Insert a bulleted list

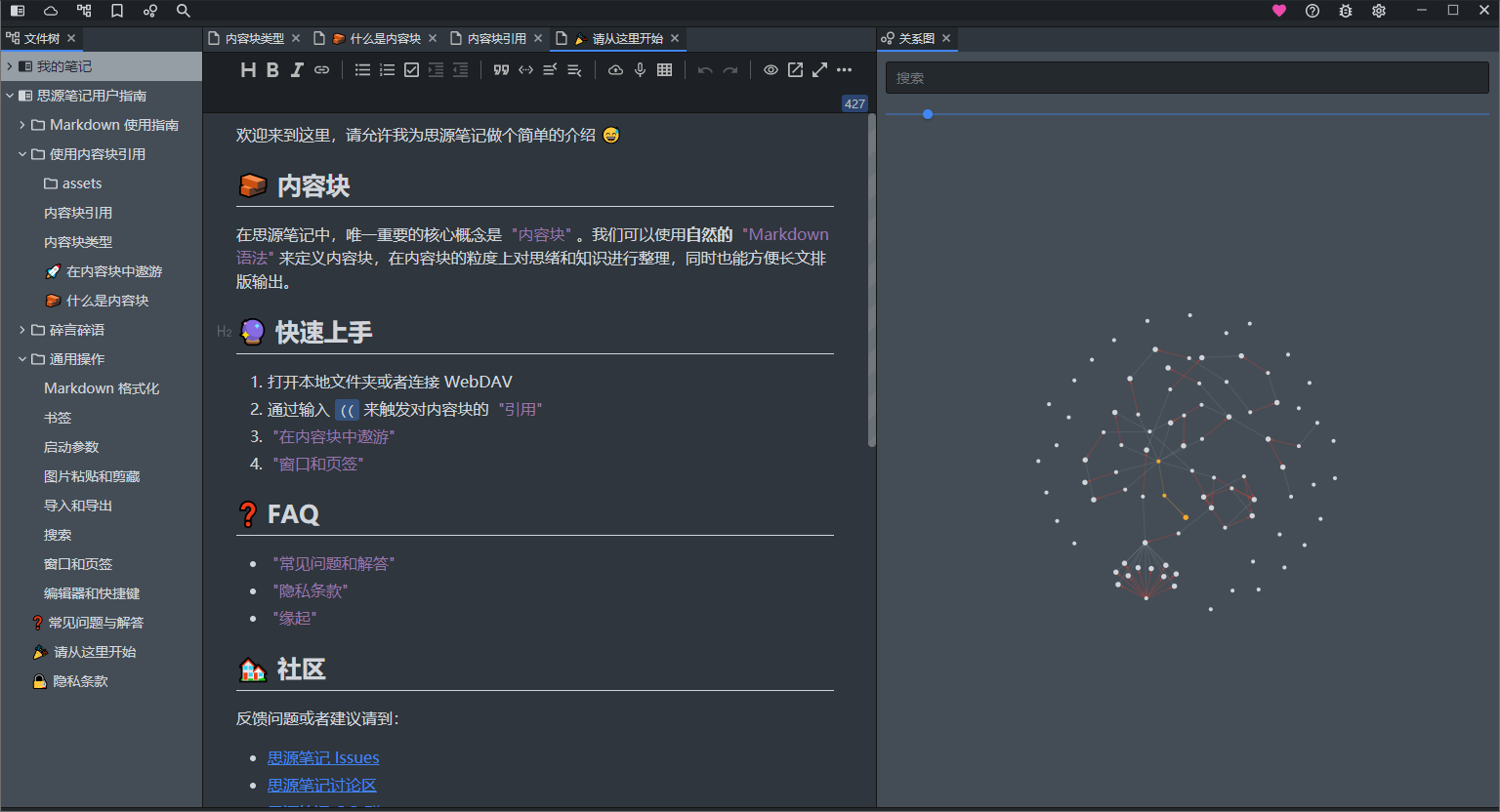[x=362, y=69]
